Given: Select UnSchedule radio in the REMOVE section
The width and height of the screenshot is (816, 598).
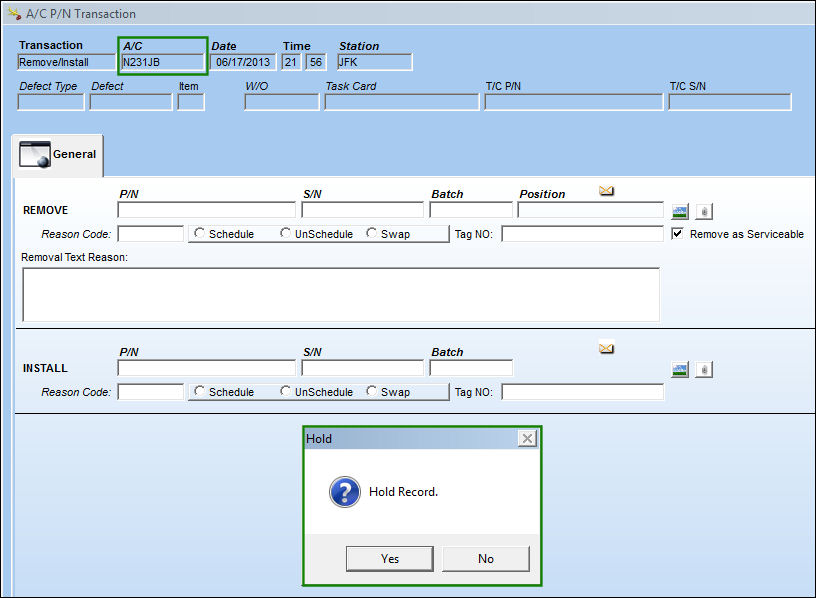Looking at the screenshot, I should point(285,233).
